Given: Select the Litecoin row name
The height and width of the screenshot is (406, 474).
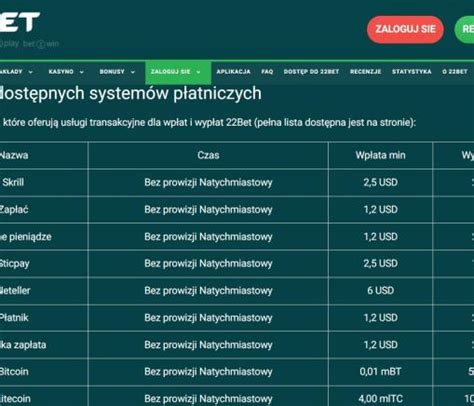Looking at the screenshot, I should 15,399.
